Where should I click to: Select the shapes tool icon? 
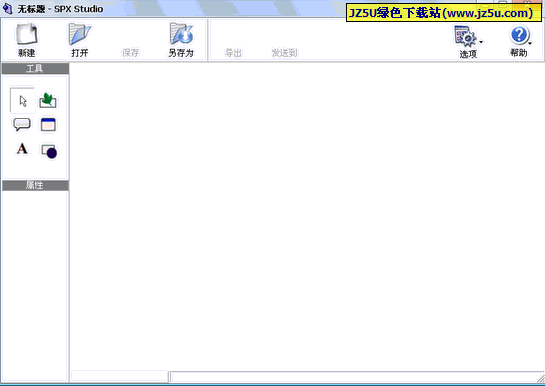49,151
